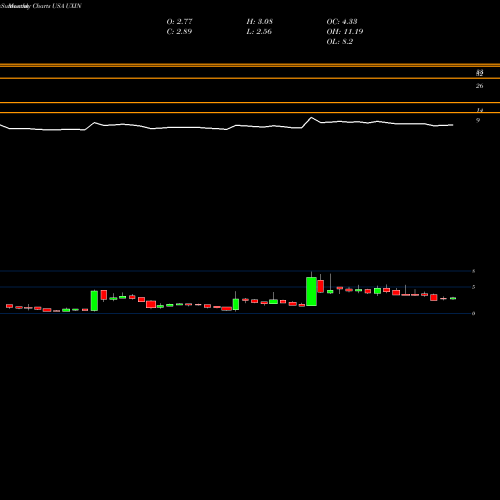Click the OH: 11.19 reading
500x500 pixels.
coord(345,31)
